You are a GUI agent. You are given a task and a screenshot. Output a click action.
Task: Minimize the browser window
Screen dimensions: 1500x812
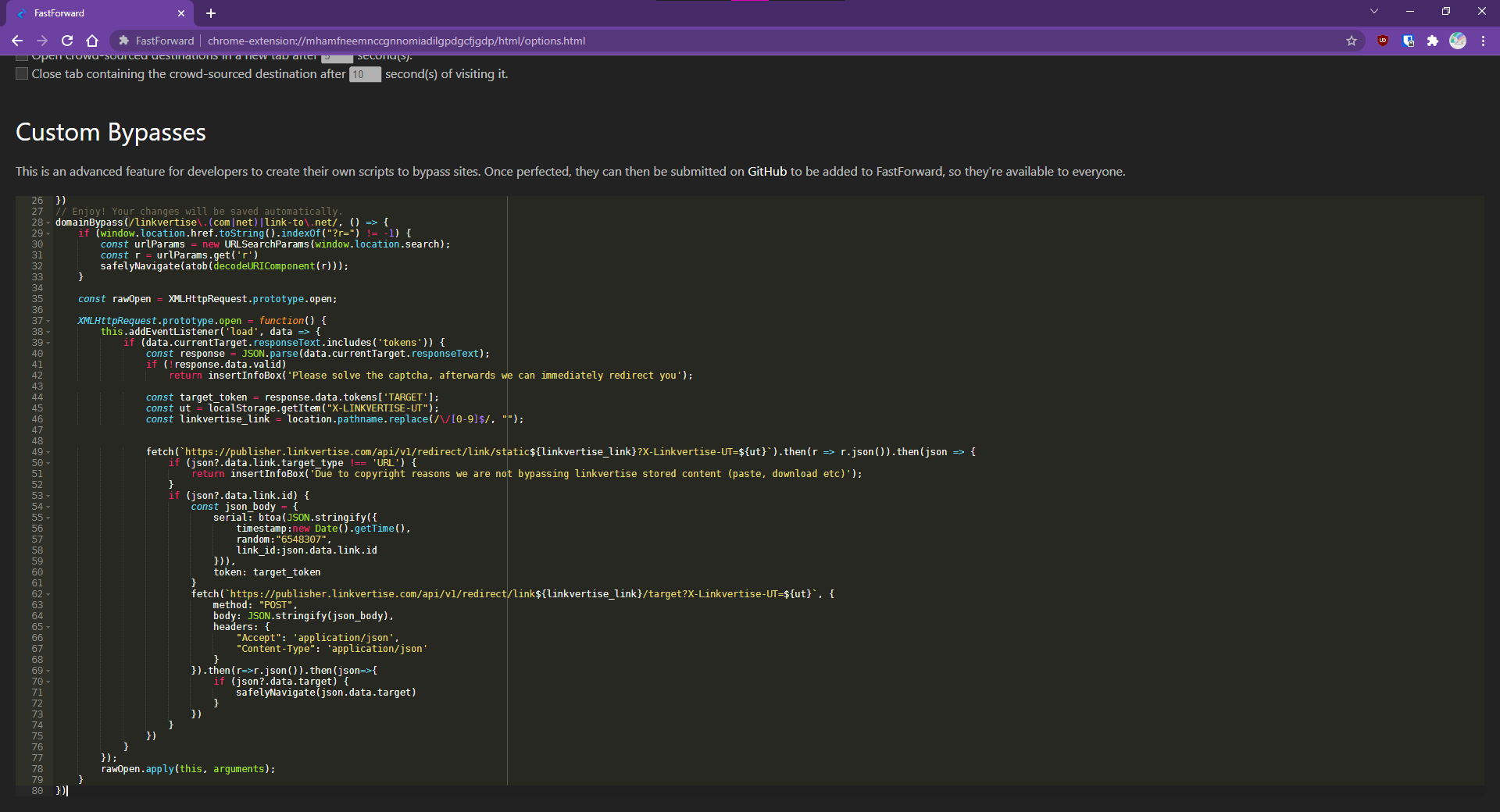coord(1410,11)
